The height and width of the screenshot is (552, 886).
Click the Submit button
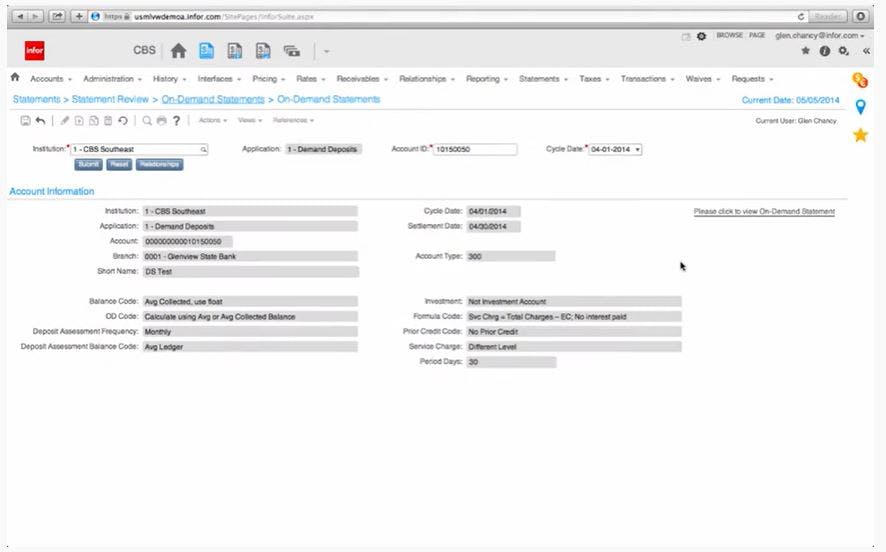pos(88,164)
